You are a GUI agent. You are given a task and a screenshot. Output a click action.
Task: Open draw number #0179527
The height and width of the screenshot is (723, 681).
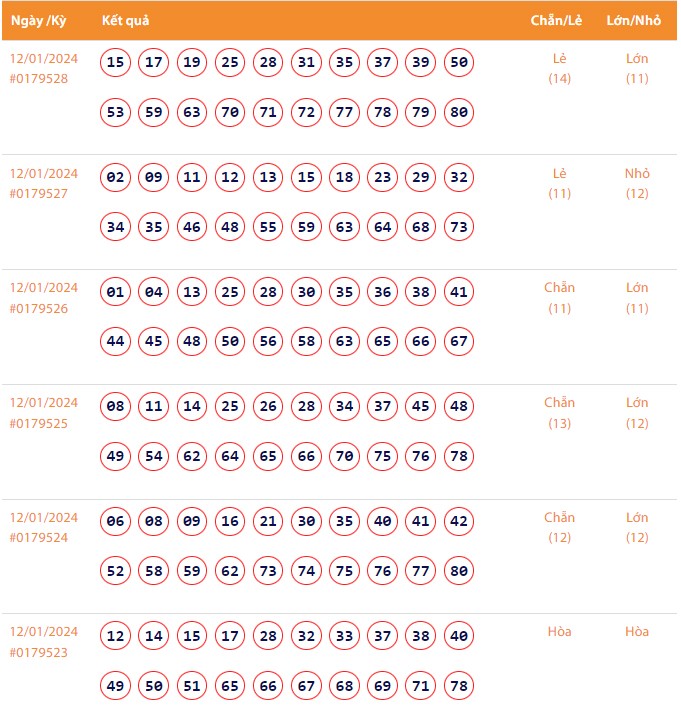39,193
